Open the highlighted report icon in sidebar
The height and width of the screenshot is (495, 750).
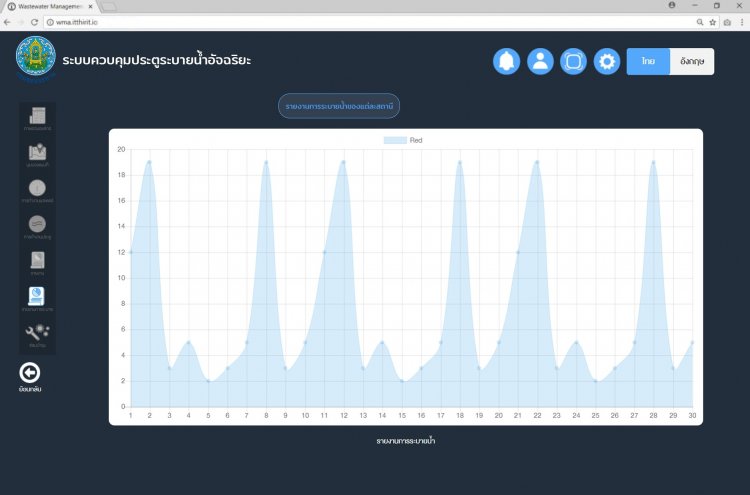tap(37, 298)
